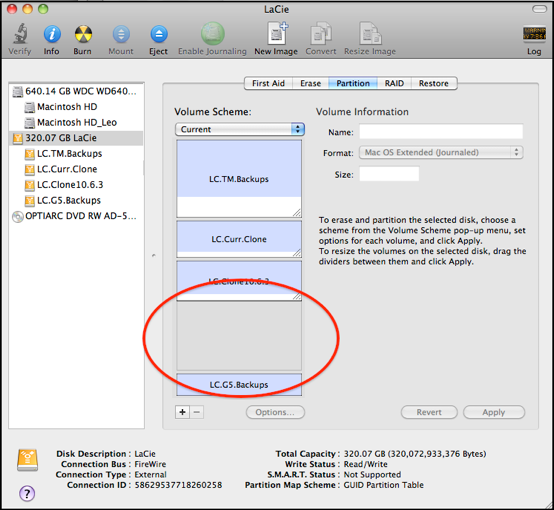Click the Options... button
The width and height of the screenshot is (554, 510).
pyautogui.click(x=275, y=412)
